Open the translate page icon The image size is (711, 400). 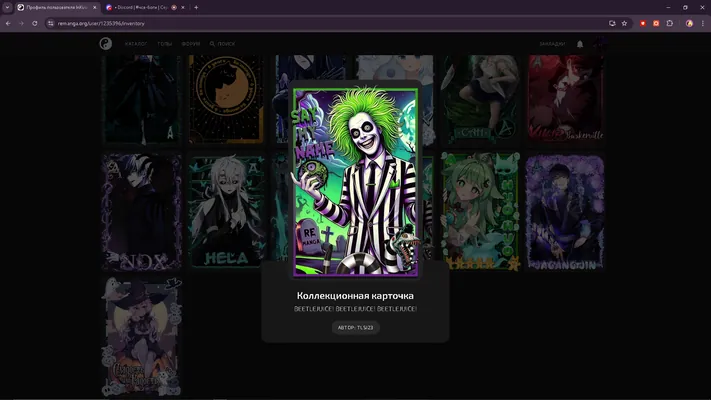(612, 23)
